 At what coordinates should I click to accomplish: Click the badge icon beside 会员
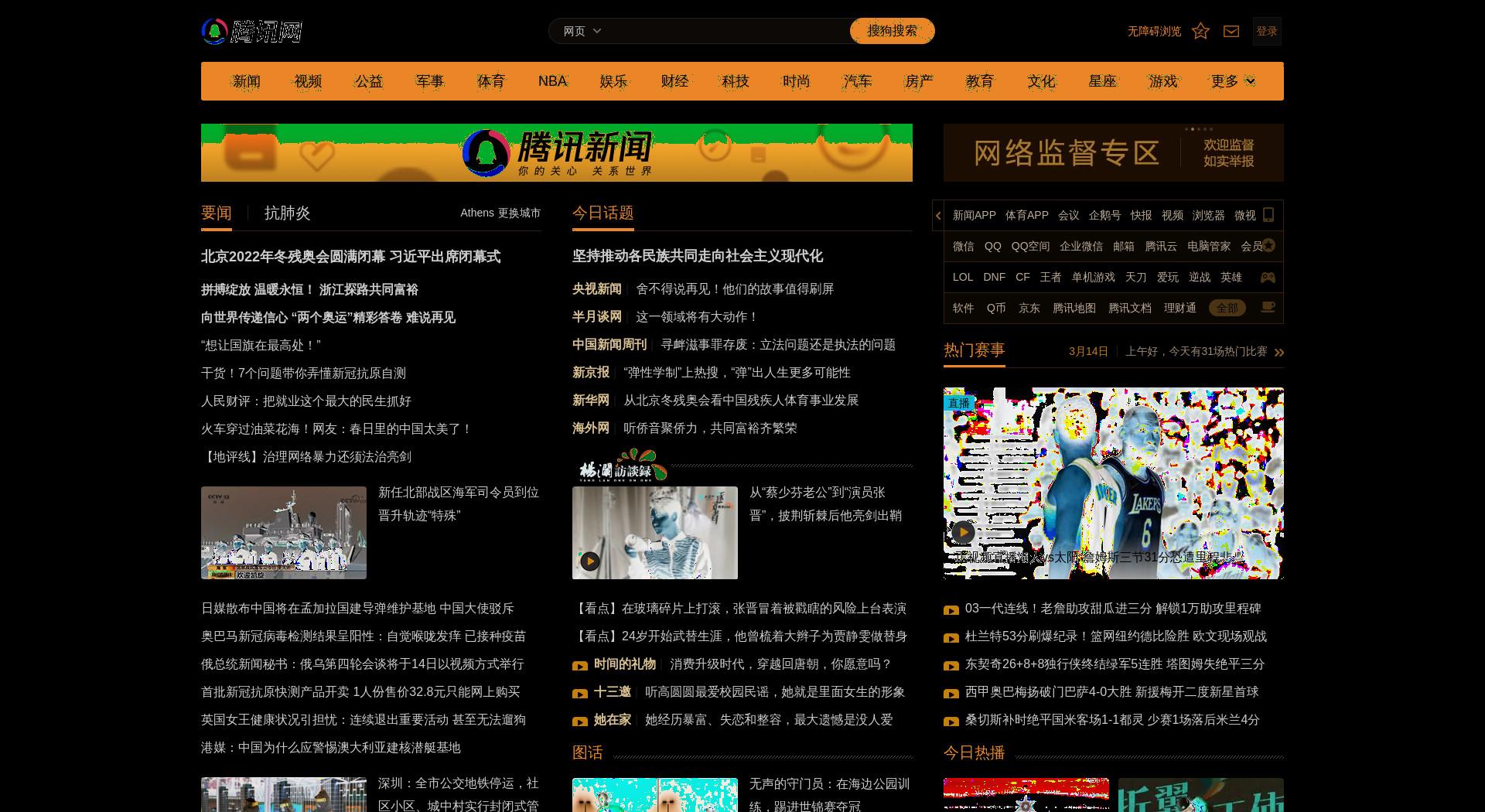1268,246
